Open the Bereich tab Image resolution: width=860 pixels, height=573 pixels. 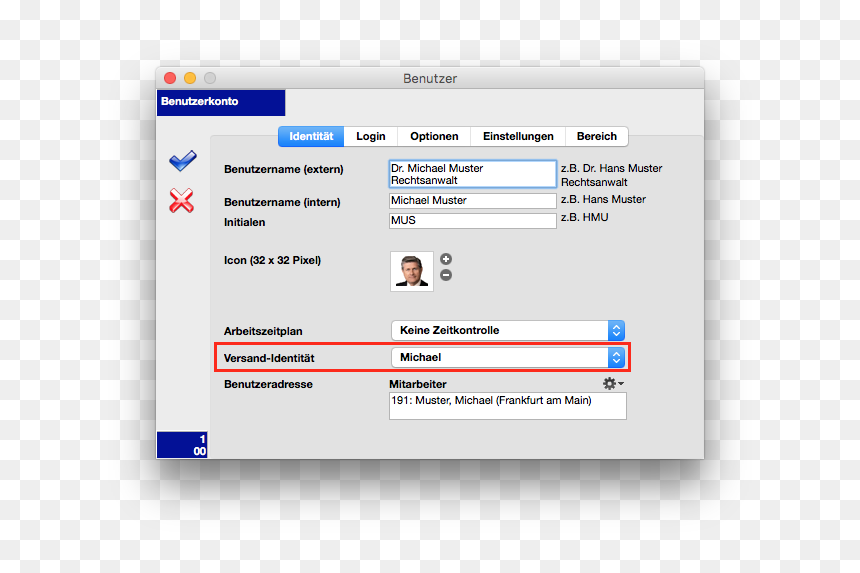[597, 136]
